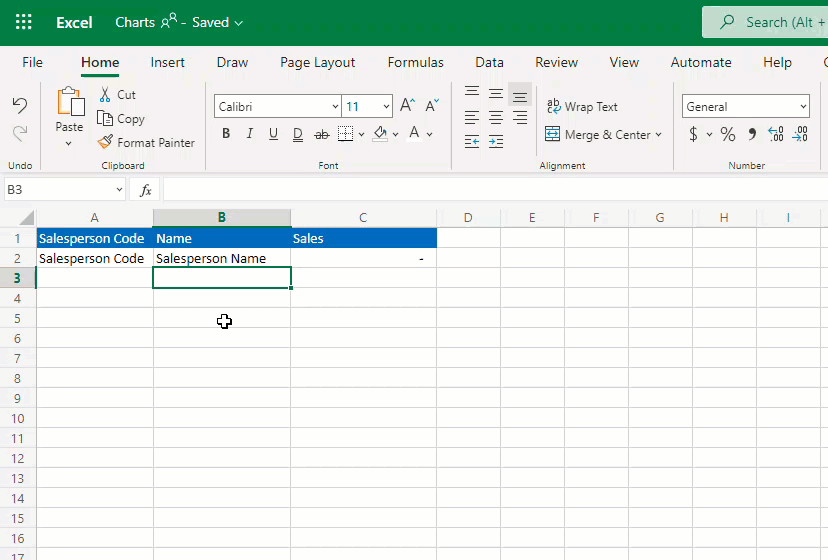Expand the font color dropdown arrow
Viewport: 828px width, 560px height.
pos(430,135)
